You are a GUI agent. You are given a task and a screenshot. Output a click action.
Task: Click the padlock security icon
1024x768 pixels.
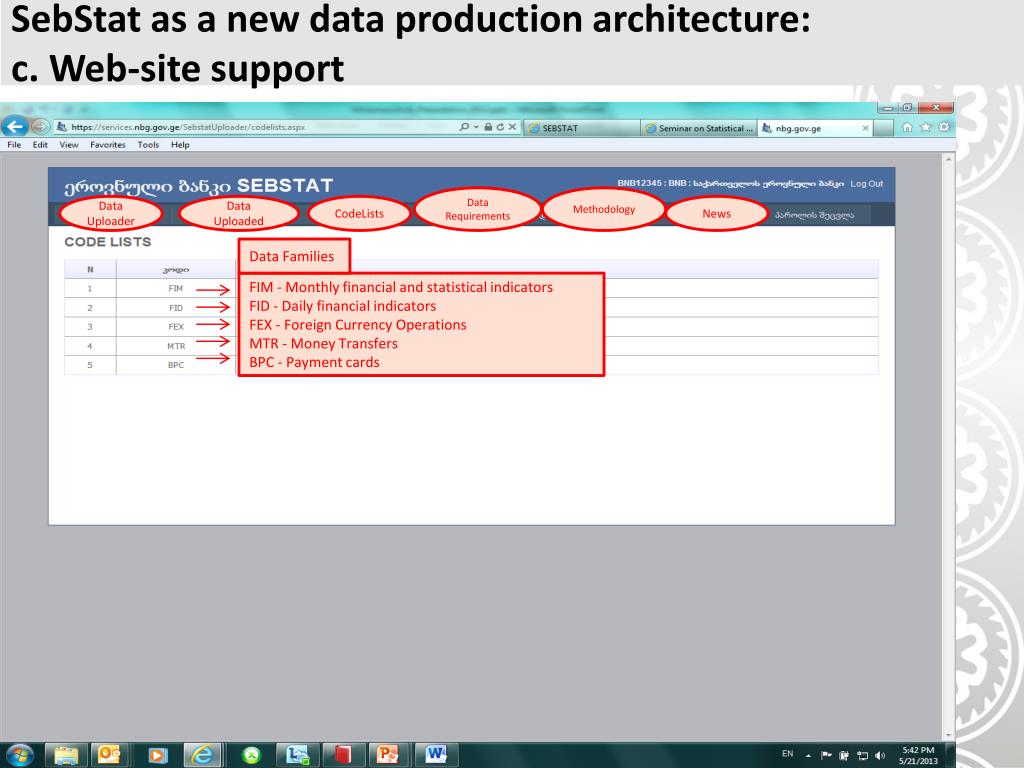[488, 127]
